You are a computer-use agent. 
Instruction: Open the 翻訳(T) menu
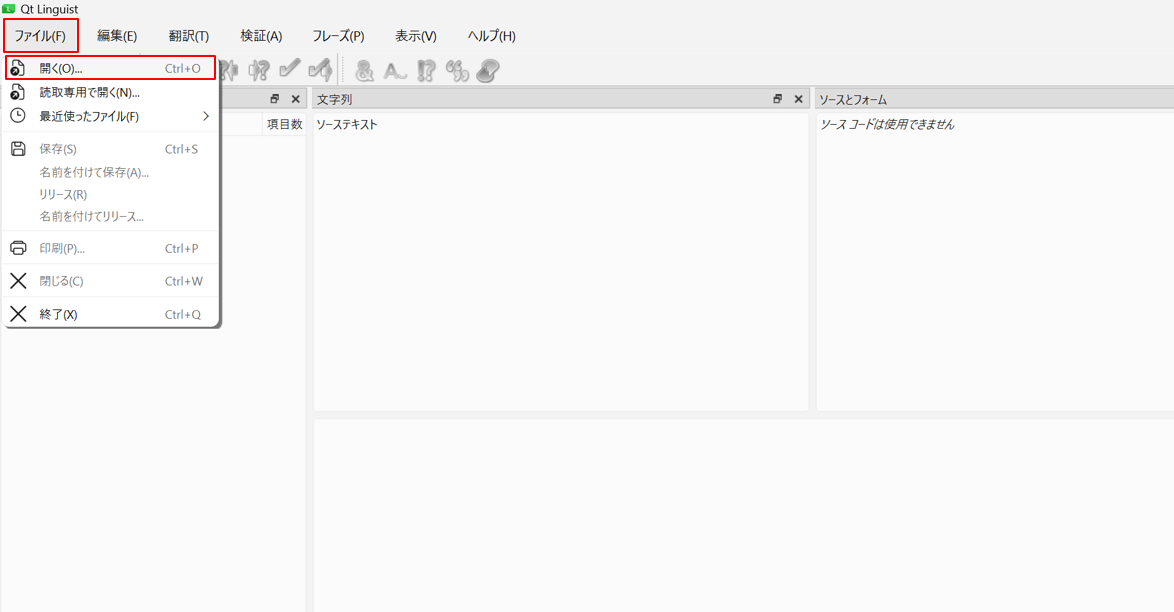pos(189,36)
